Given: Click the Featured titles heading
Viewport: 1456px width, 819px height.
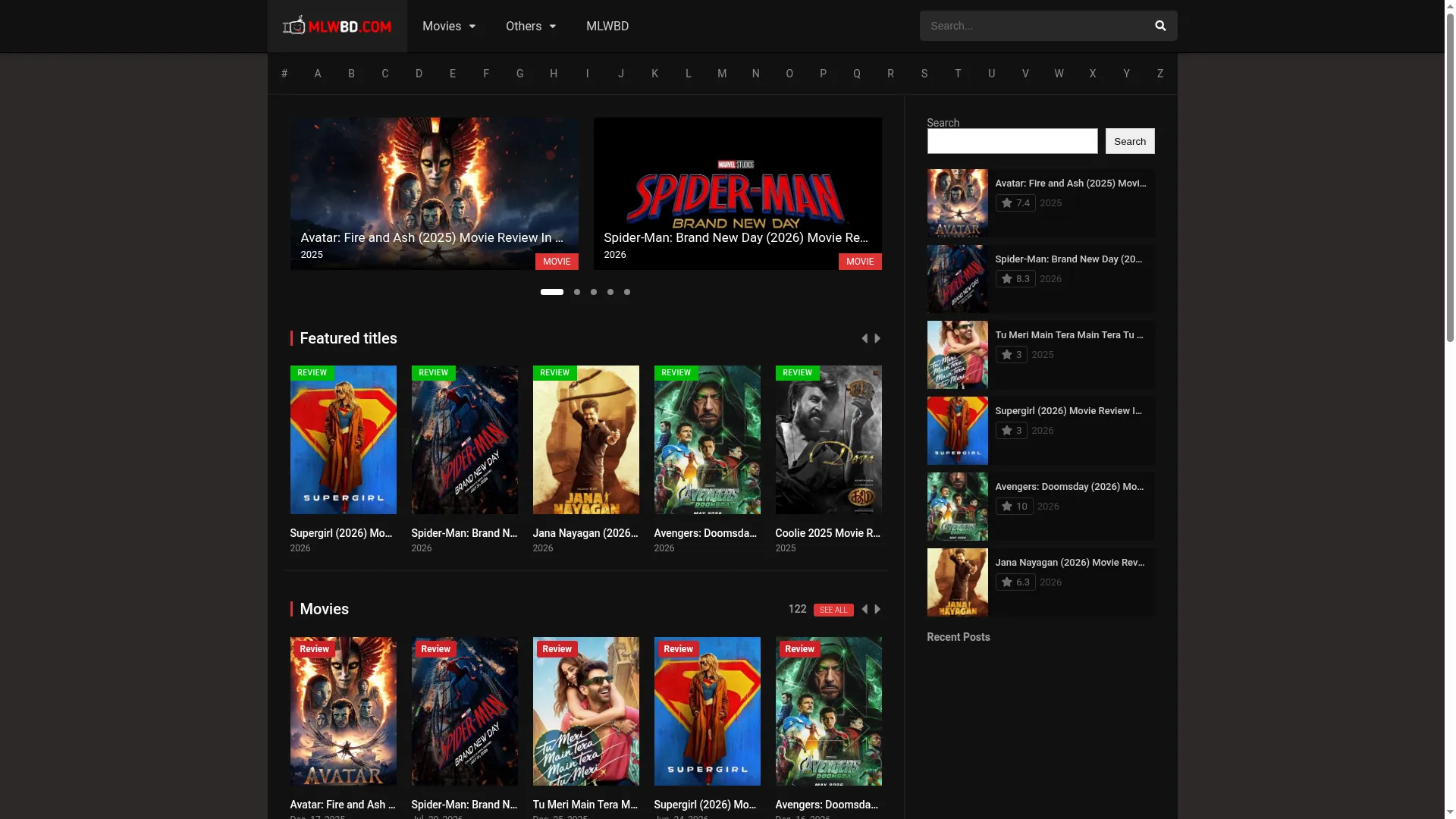Looking at the screenshot, I should pyautogui.click(x=349, y=338).
